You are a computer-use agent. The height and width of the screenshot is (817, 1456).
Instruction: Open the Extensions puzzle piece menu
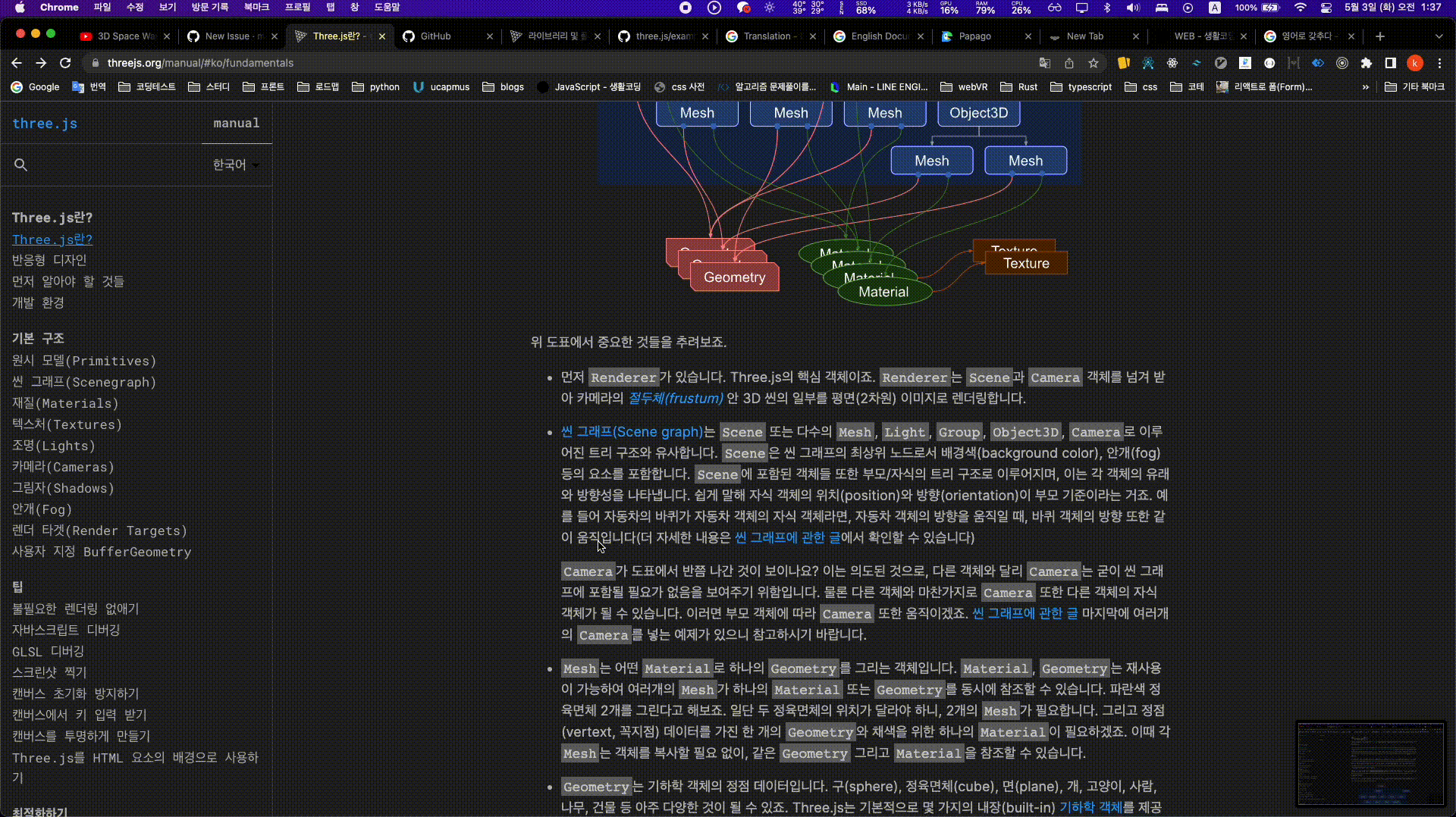tap(1367, 63)
